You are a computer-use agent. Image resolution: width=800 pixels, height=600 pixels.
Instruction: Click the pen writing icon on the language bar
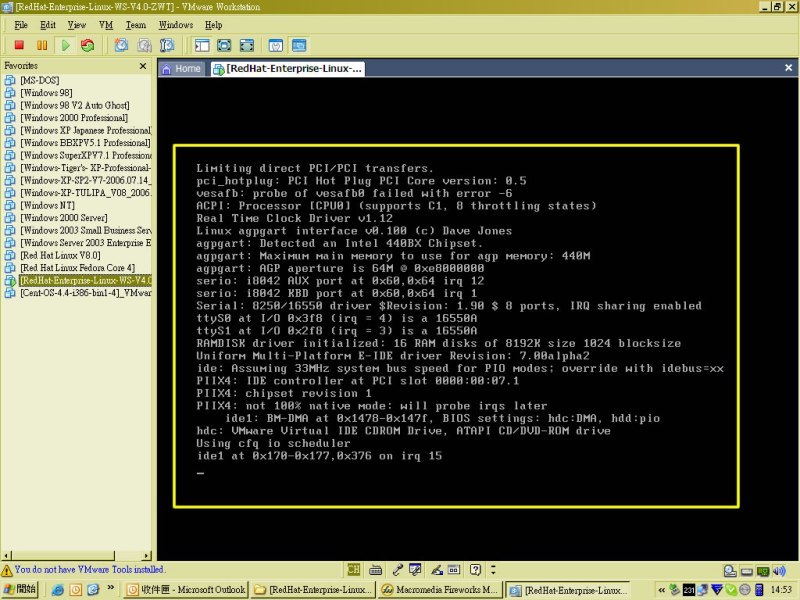pos(437,569)
